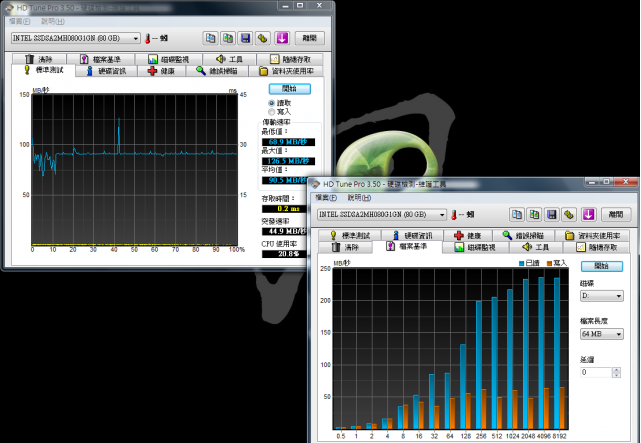Open 說明(H) menu in upper-left window
This screenshot has height=443, width=641.
click(53, 21)
